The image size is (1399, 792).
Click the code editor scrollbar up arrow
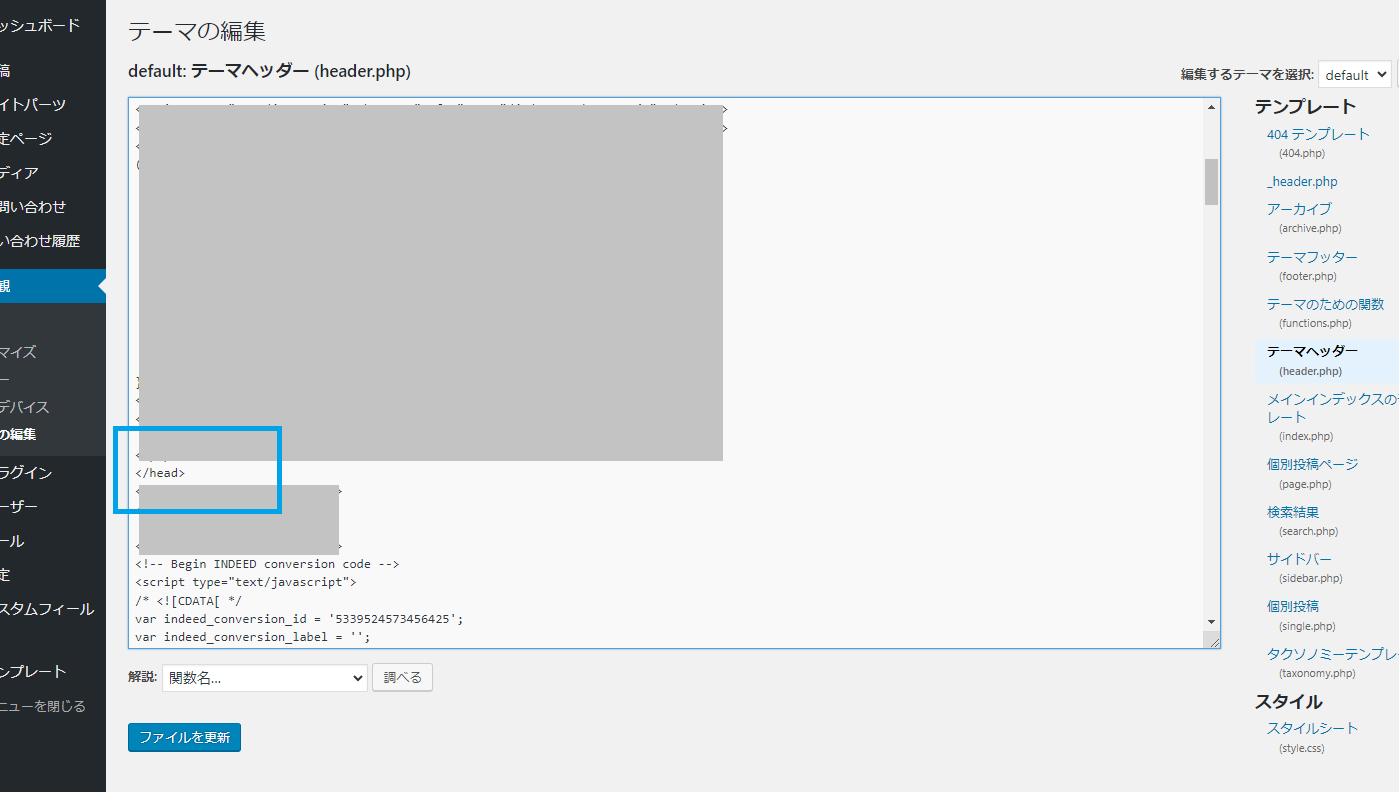[1211, 106]
